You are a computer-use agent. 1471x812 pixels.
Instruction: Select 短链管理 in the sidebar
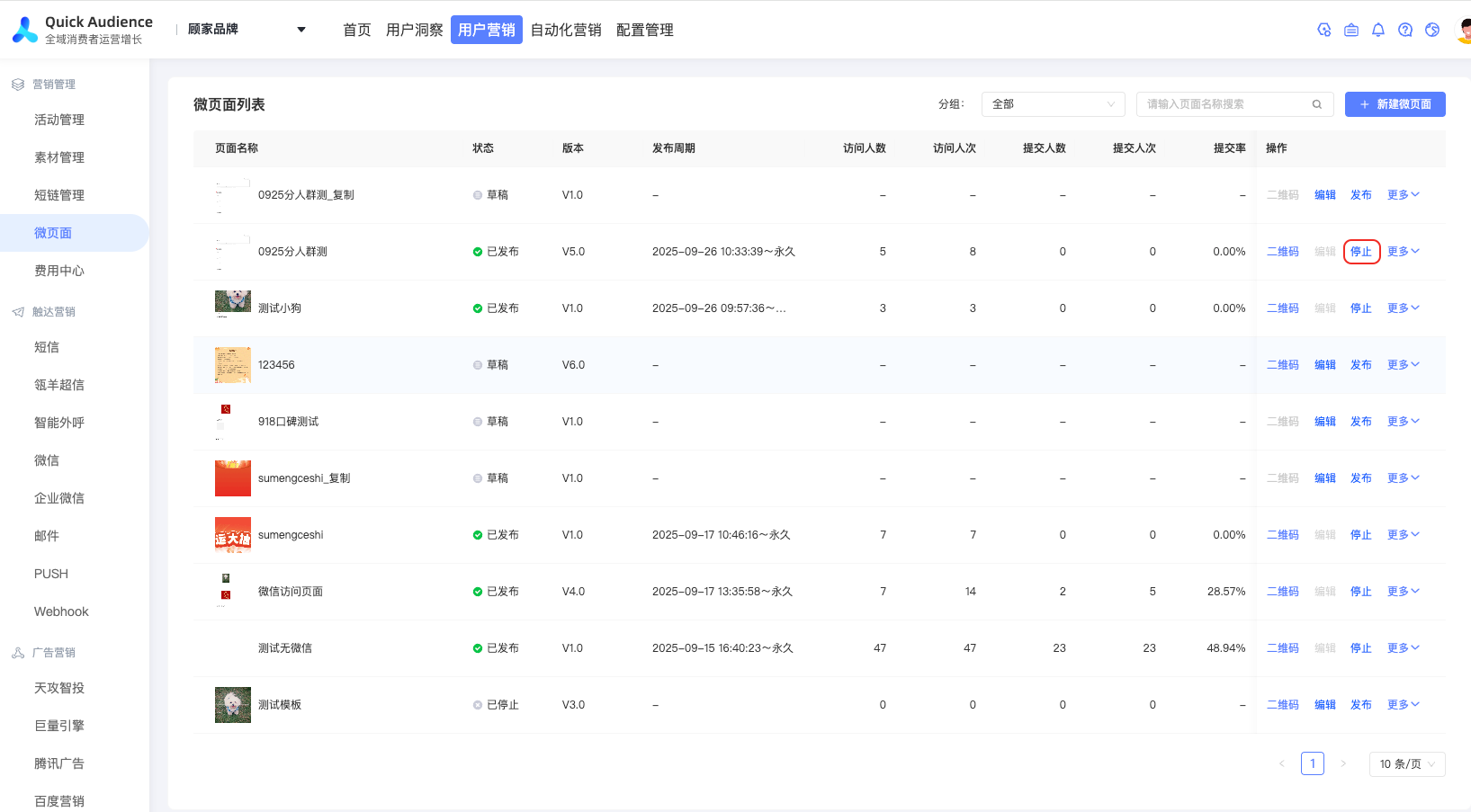click(x=59, y=195)
